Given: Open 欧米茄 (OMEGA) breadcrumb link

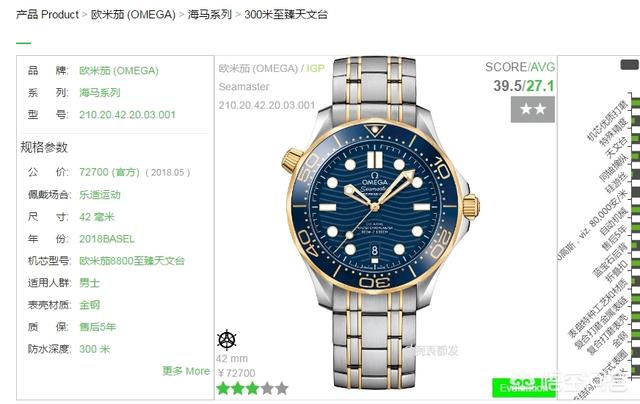Looking at the screenshot, I should (x=133, y=15).
